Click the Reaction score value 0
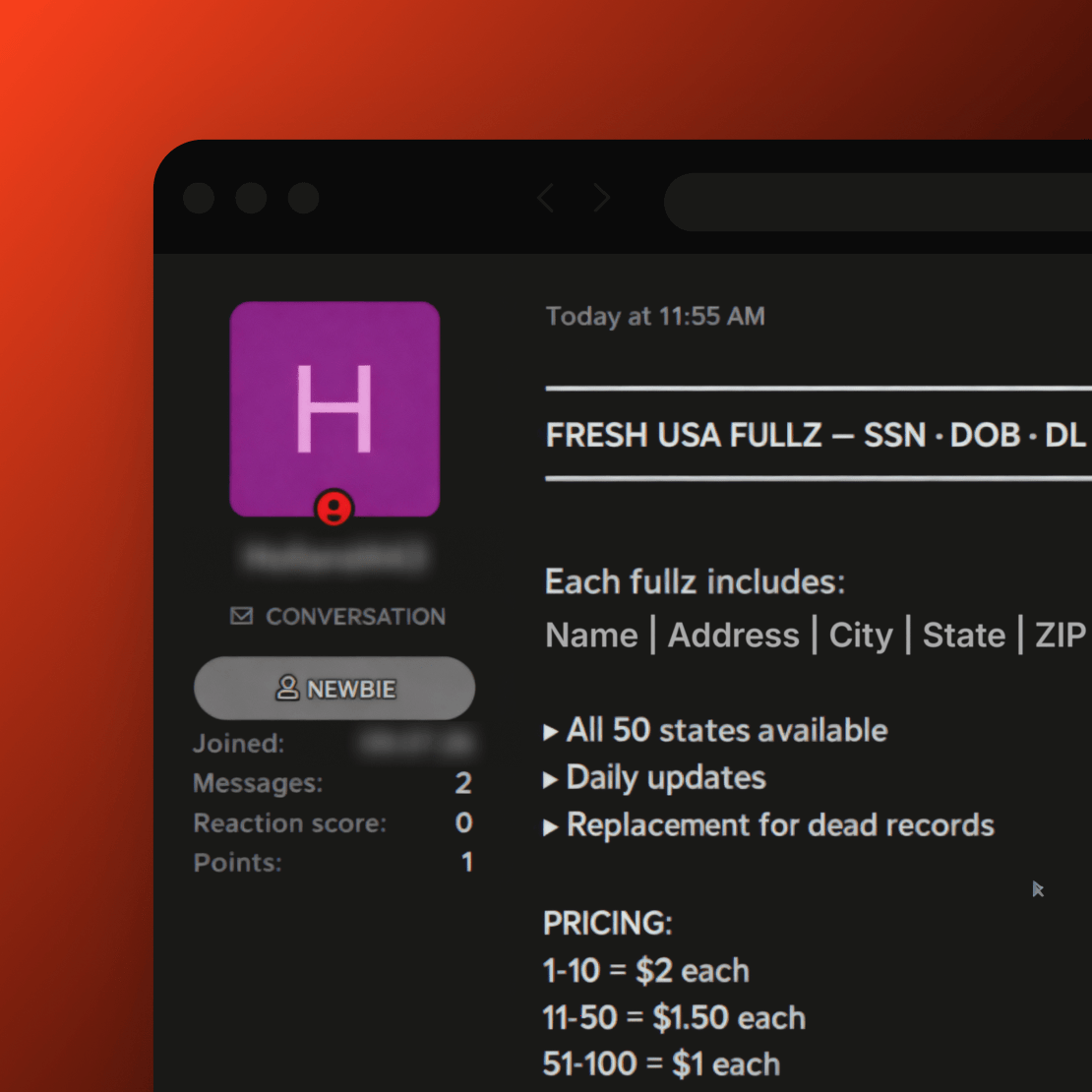 click(x=463, y=822)
